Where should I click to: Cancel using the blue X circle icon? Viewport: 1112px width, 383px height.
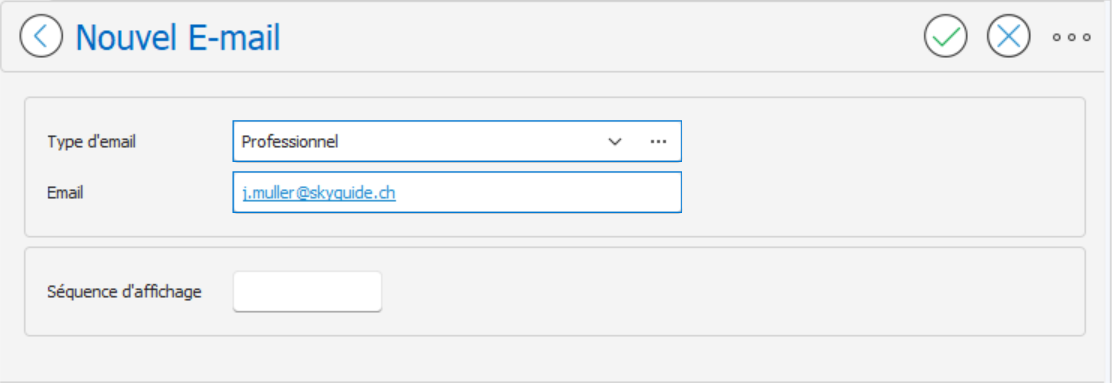point(1008,36)
